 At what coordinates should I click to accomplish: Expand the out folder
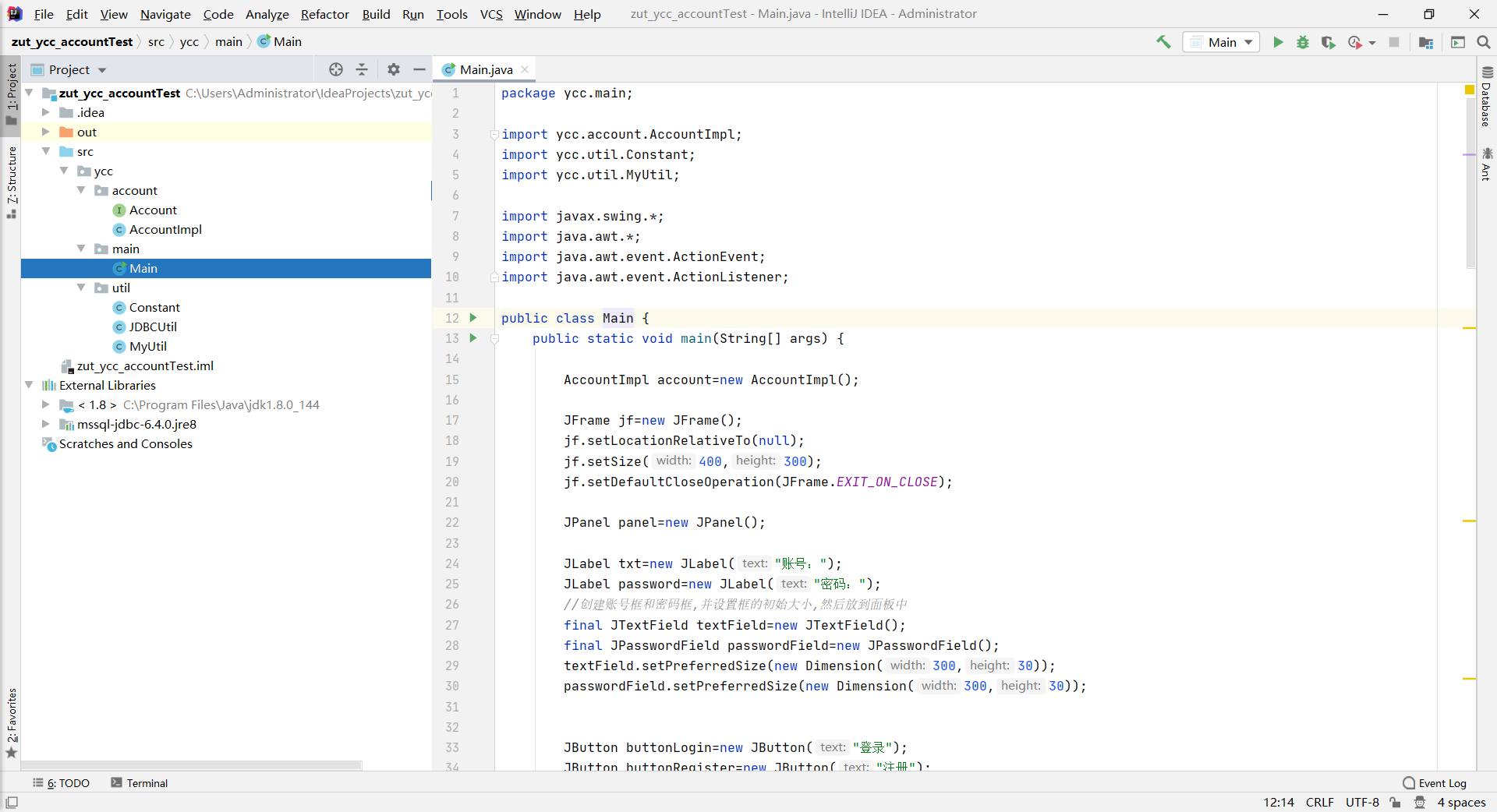45,132
